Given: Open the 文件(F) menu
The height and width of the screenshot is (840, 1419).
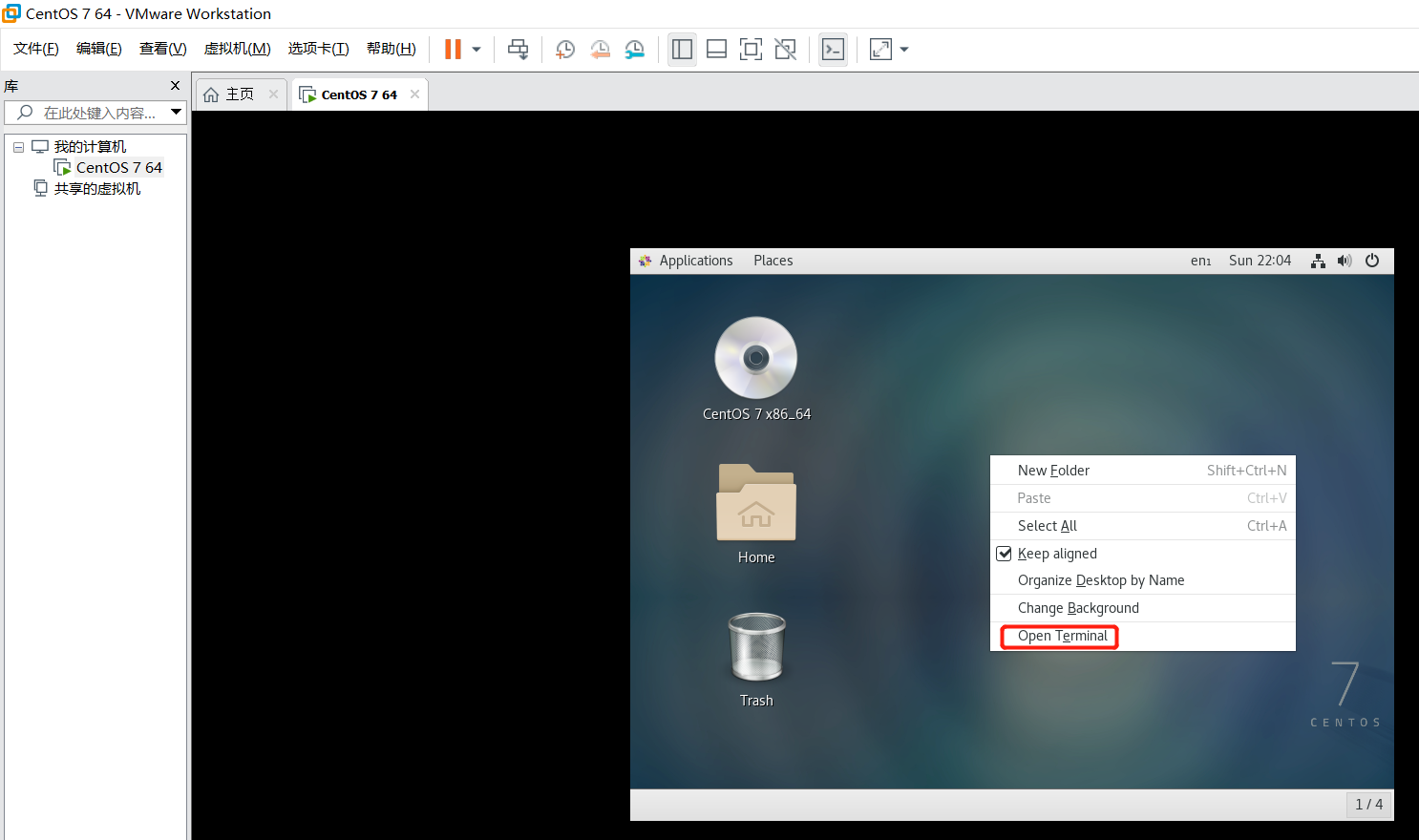Looking at the screenshot, I should click(36, 49).
